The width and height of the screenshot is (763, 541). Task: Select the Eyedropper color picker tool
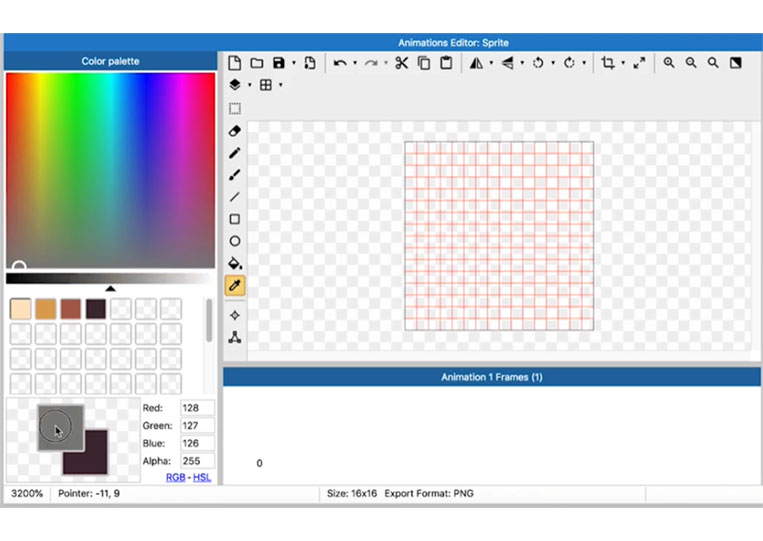click(235, 286)
